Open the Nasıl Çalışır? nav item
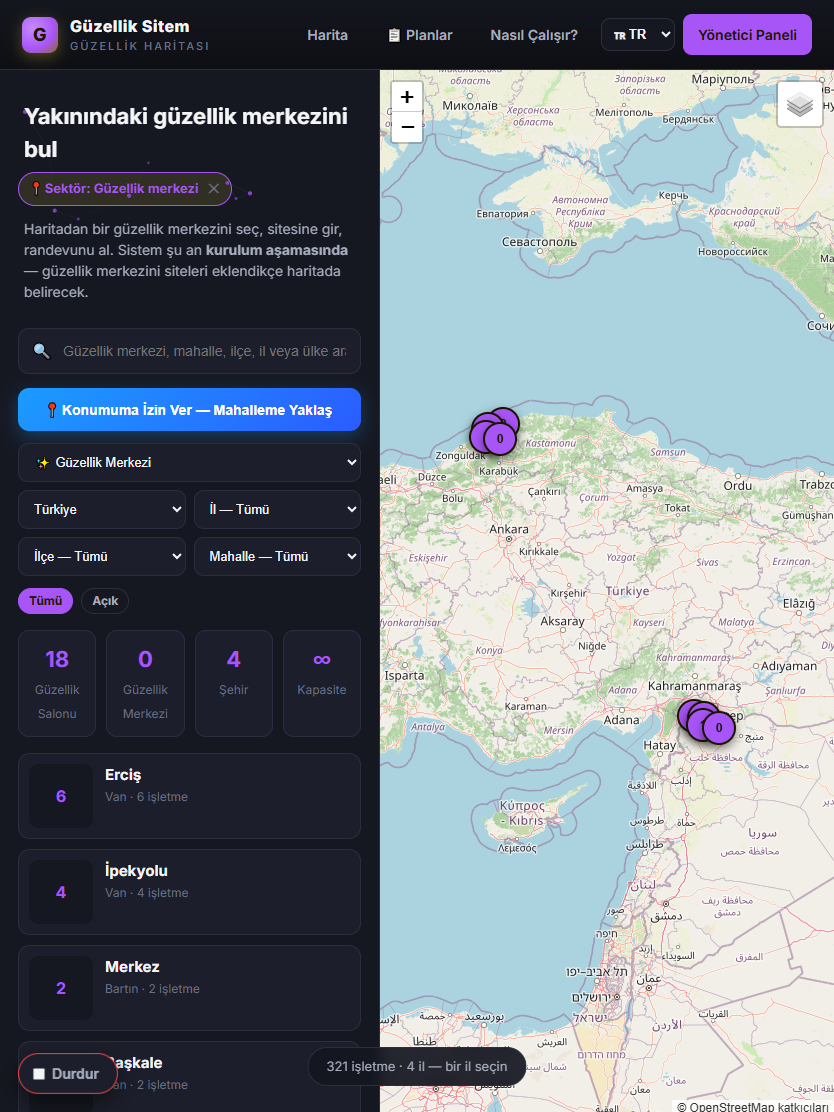 coord(534,35)
